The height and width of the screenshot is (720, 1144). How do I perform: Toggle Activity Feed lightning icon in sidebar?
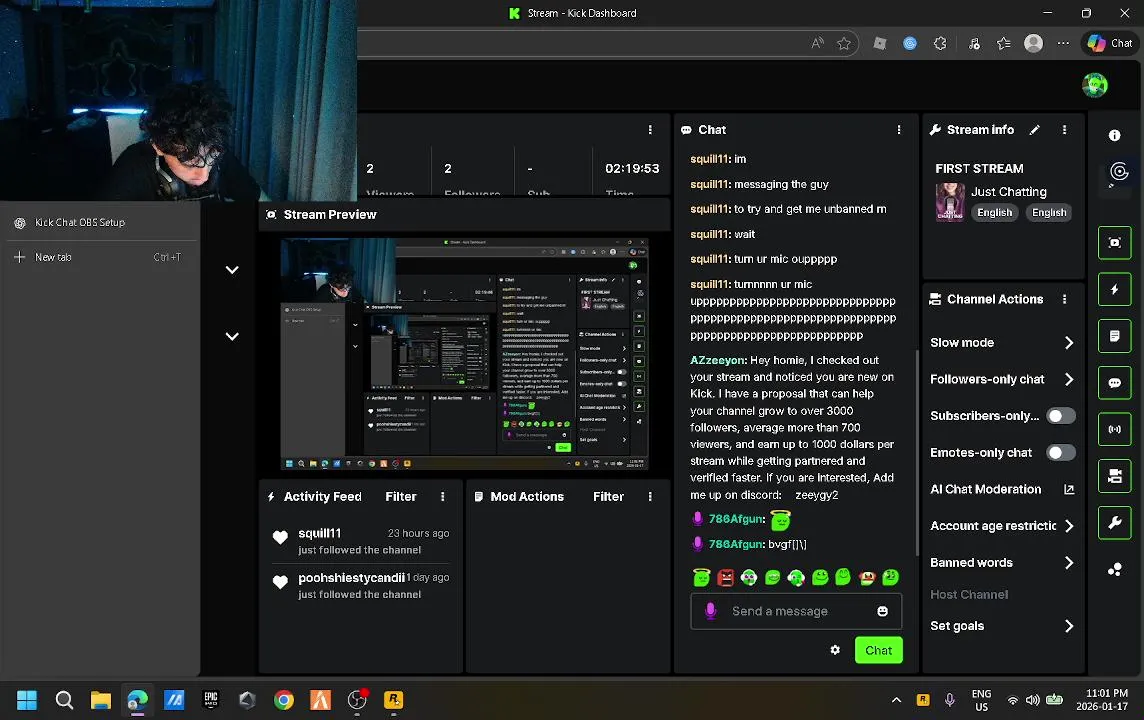(x=1114, y=290)
